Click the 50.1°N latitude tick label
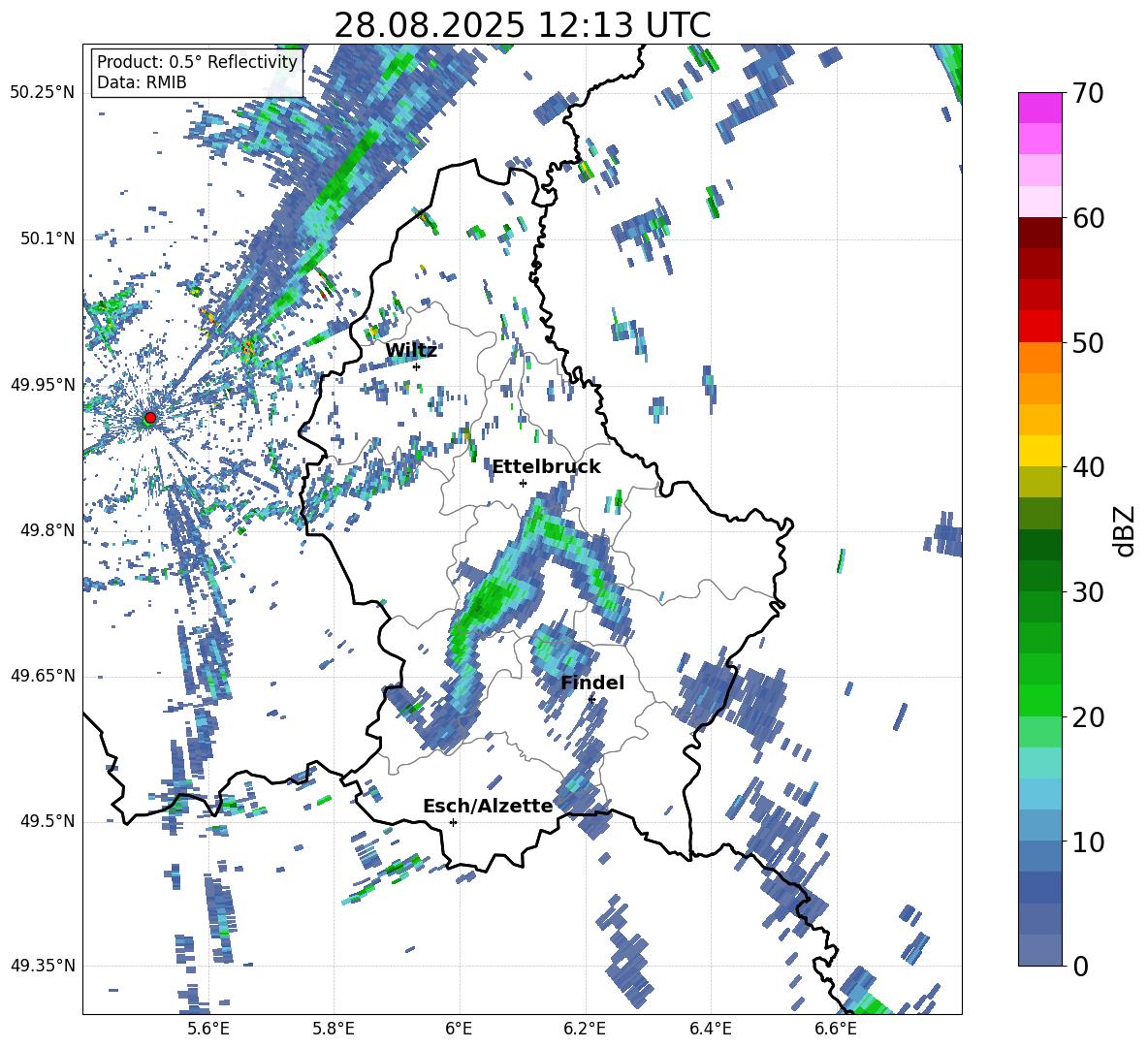This screenshot has width=1148, height=1048. click(x=48, y=239)
